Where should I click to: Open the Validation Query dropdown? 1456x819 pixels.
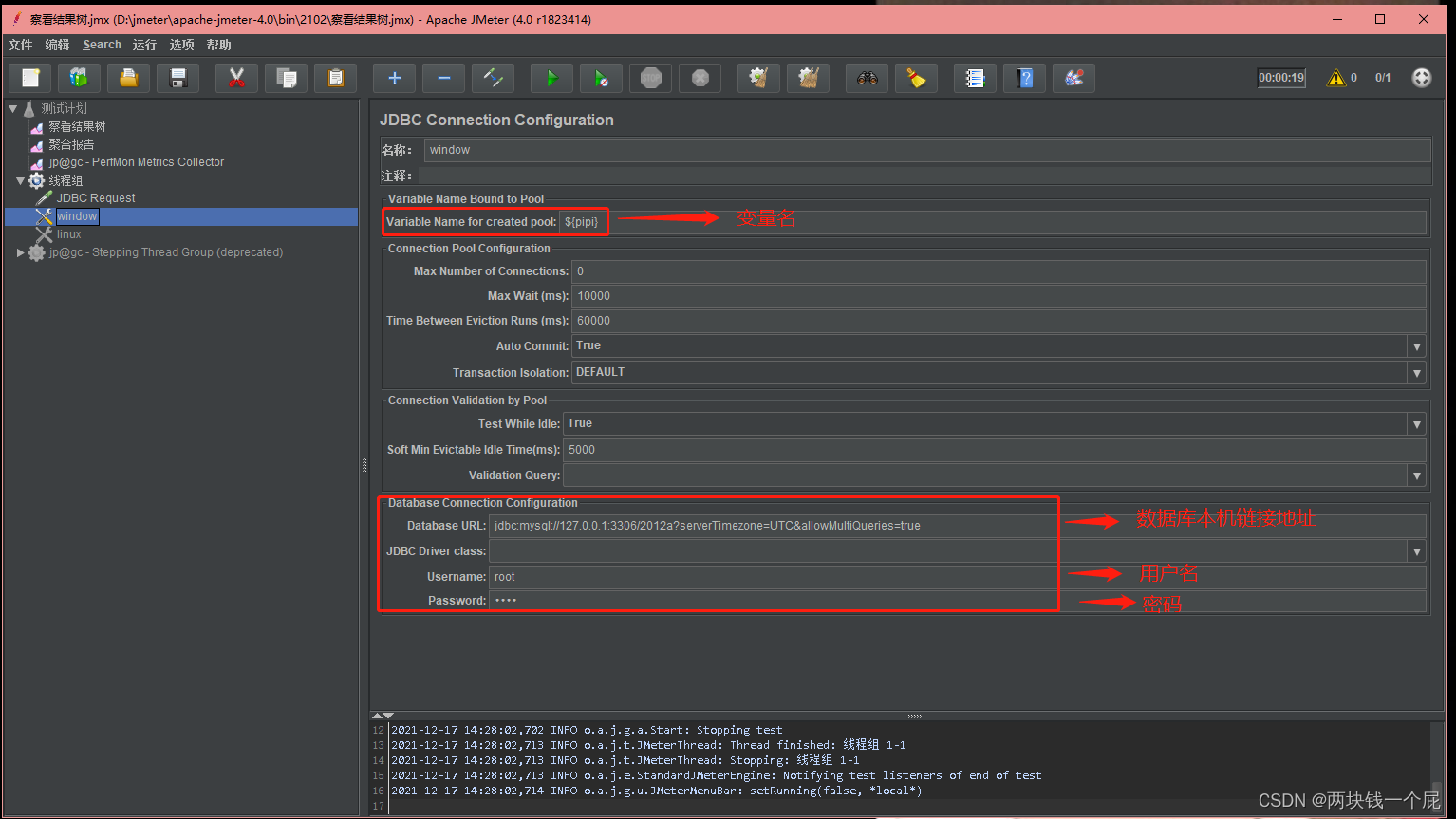(x=1416, y=475)
